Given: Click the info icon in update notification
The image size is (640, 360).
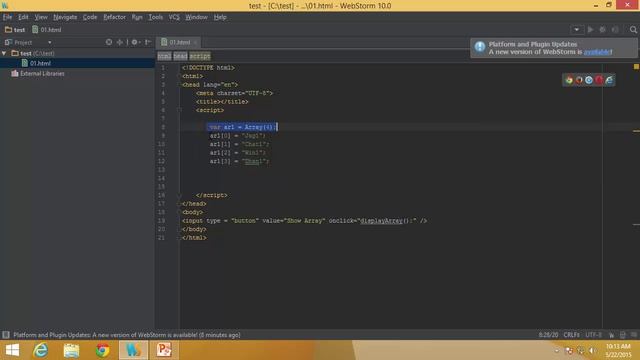Looking at the screenshot, I should [x=480, y=47].
